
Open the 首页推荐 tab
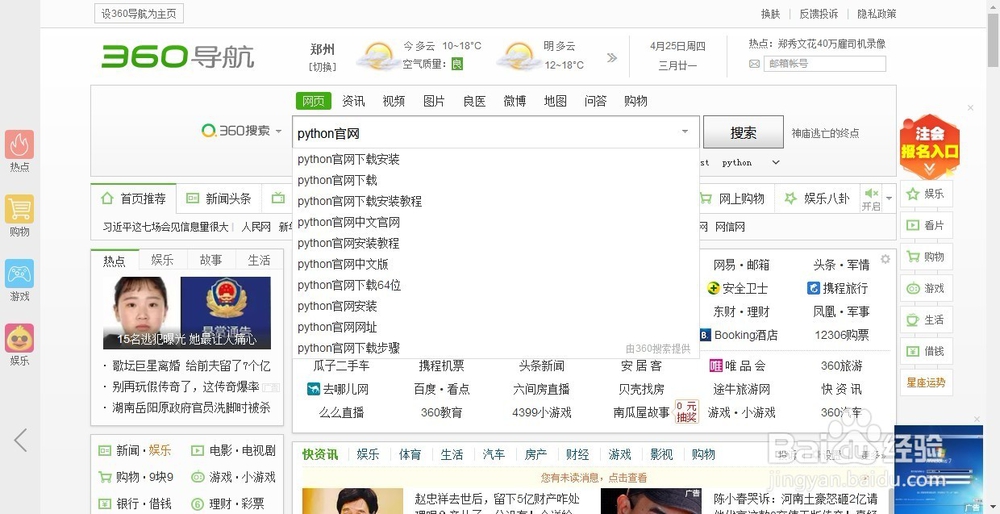click(134, 199)
